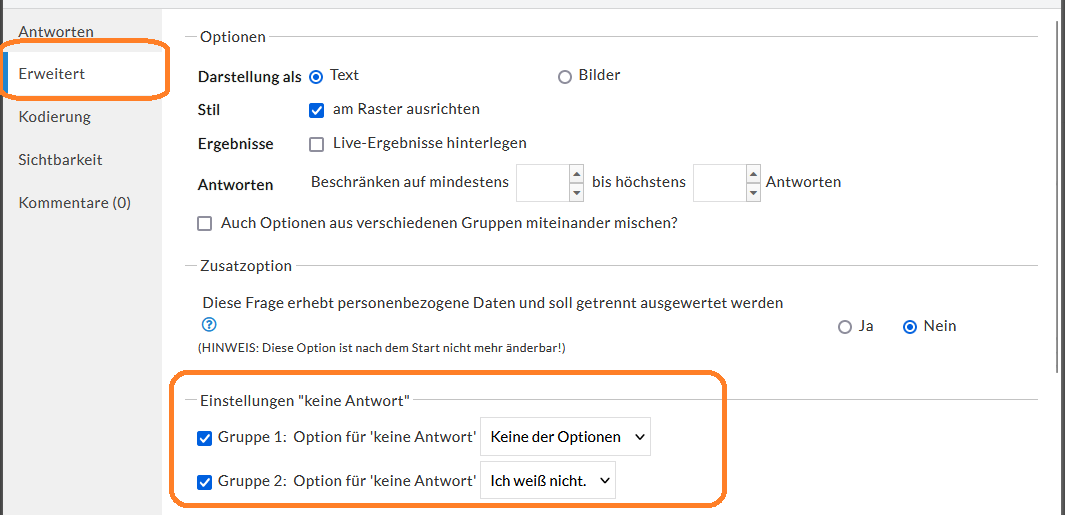The image size is (1065, 515).
Task: Decrease the minimum answers spinner value
Action: click(x=576, y=192)
